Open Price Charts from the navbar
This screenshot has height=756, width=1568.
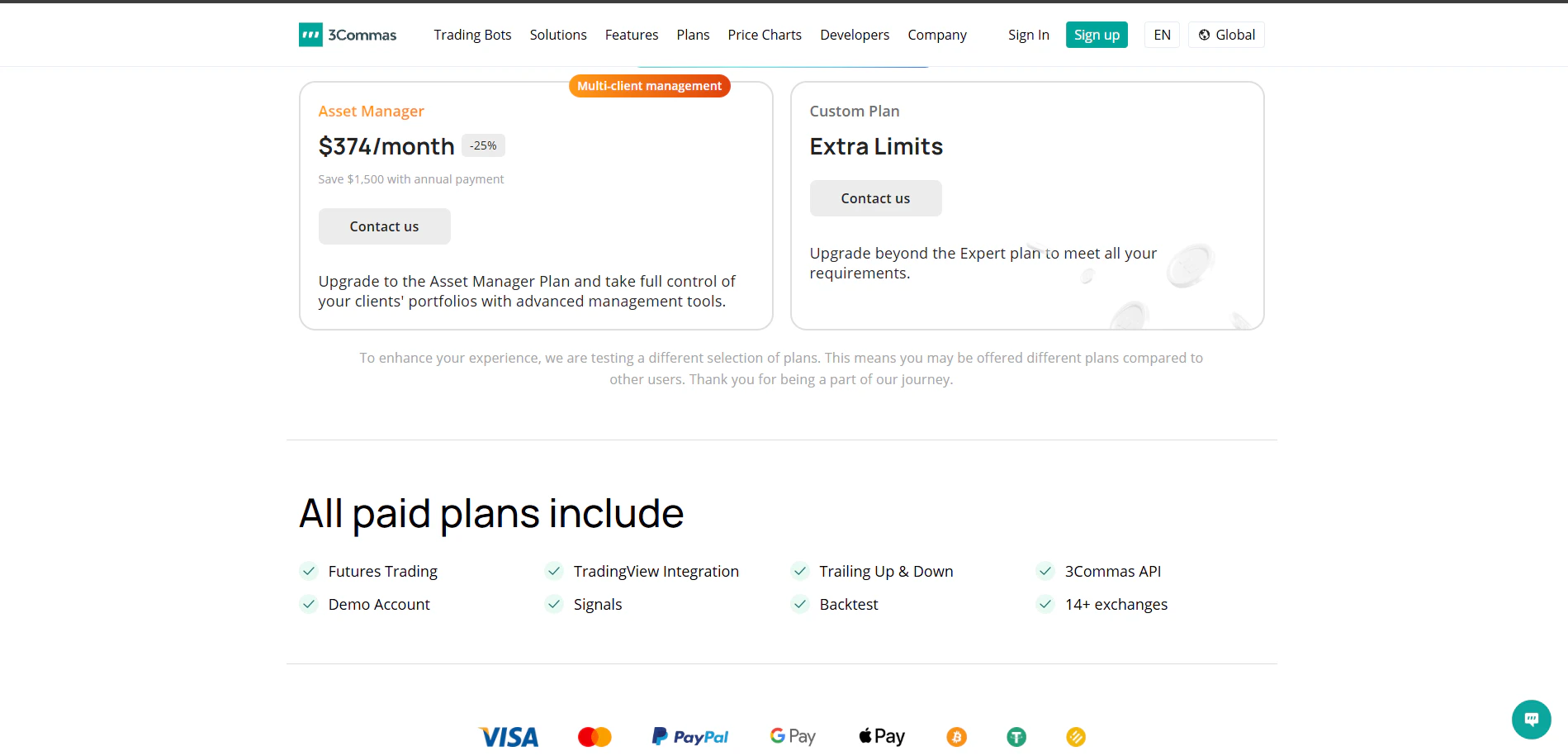point(765,35)
